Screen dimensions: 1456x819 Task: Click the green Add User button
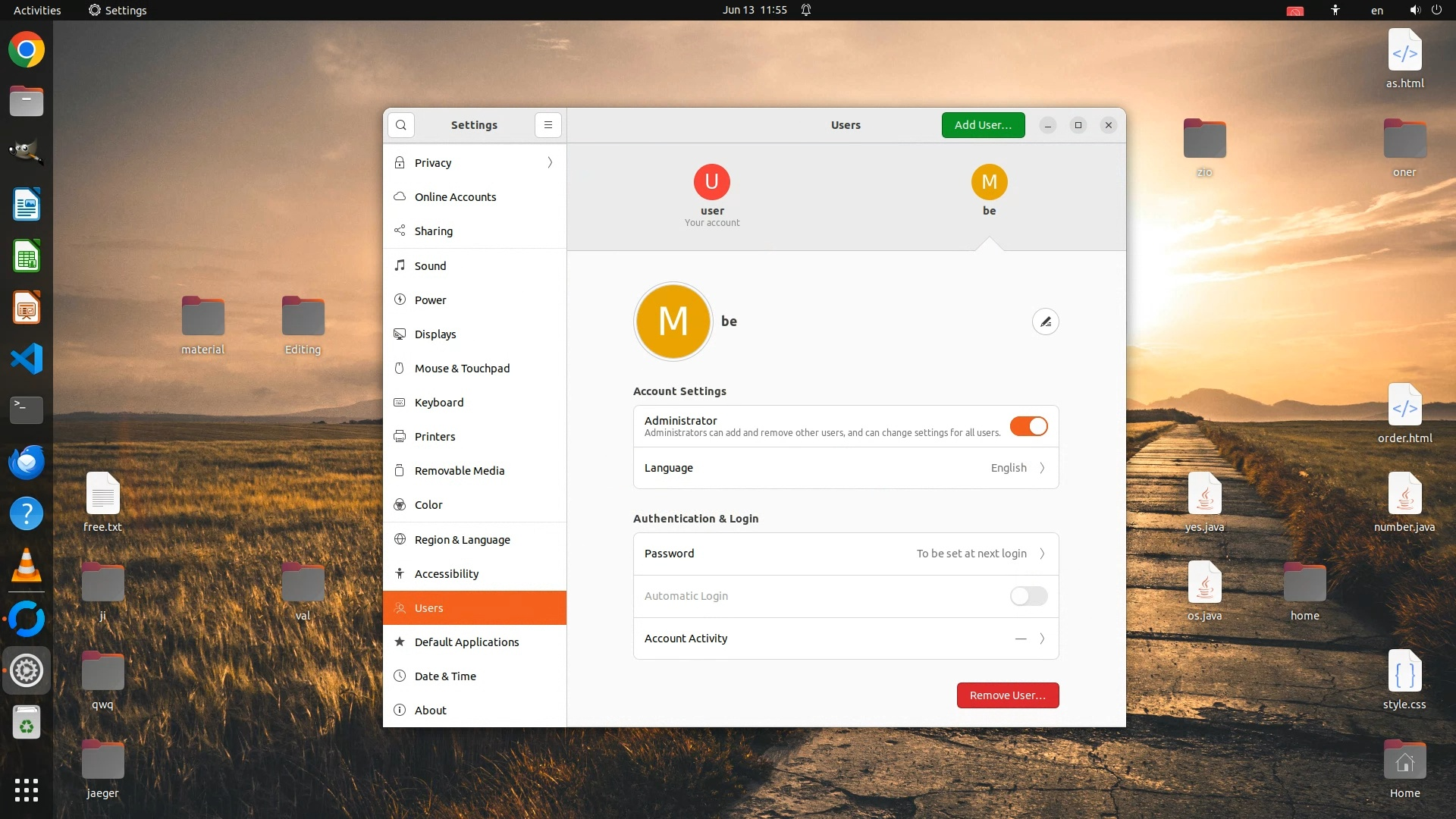[x=983, y=125]
